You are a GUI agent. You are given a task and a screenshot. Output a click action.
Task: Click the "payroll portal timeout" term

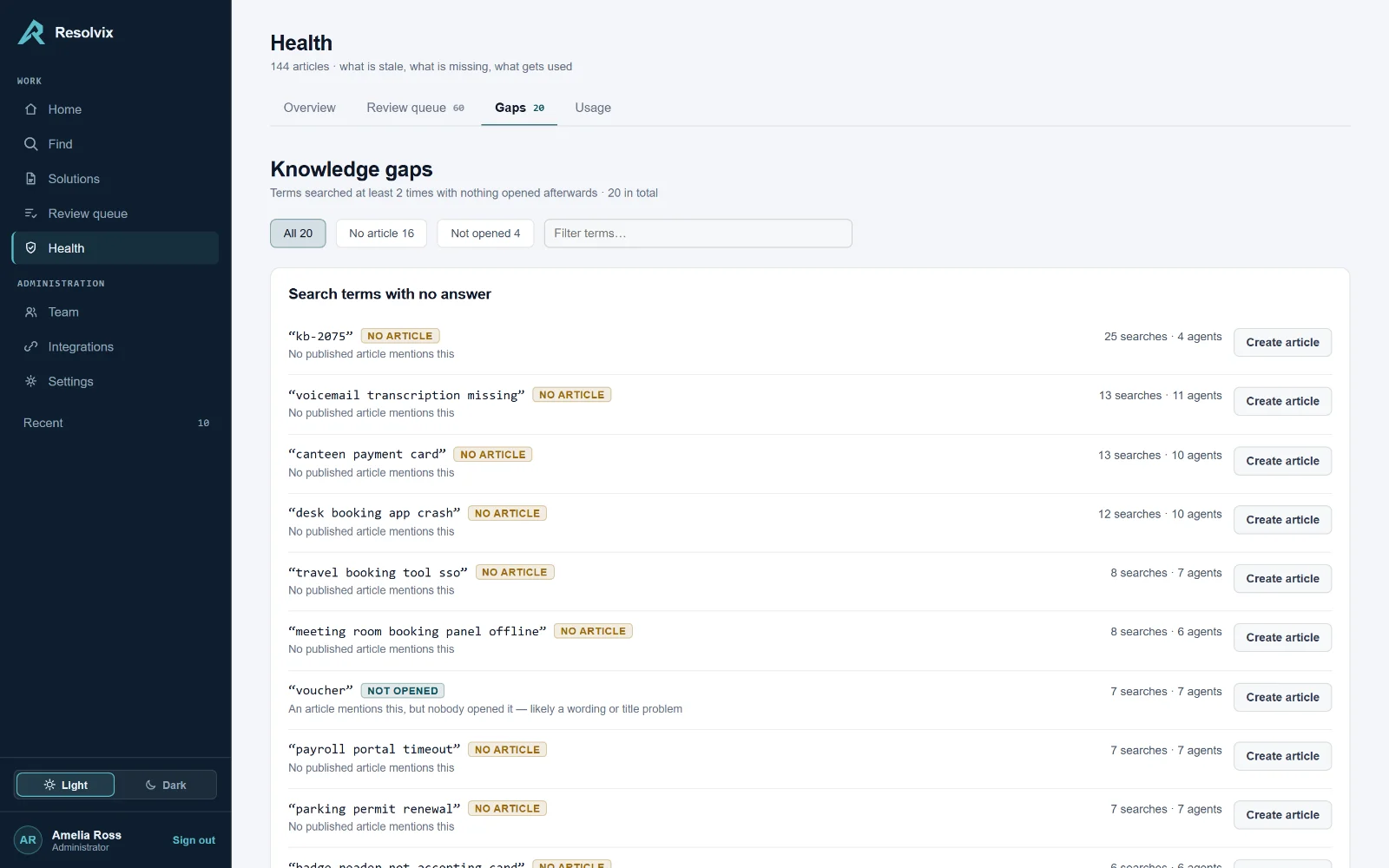pyautogui.click(x=374, y=750)
